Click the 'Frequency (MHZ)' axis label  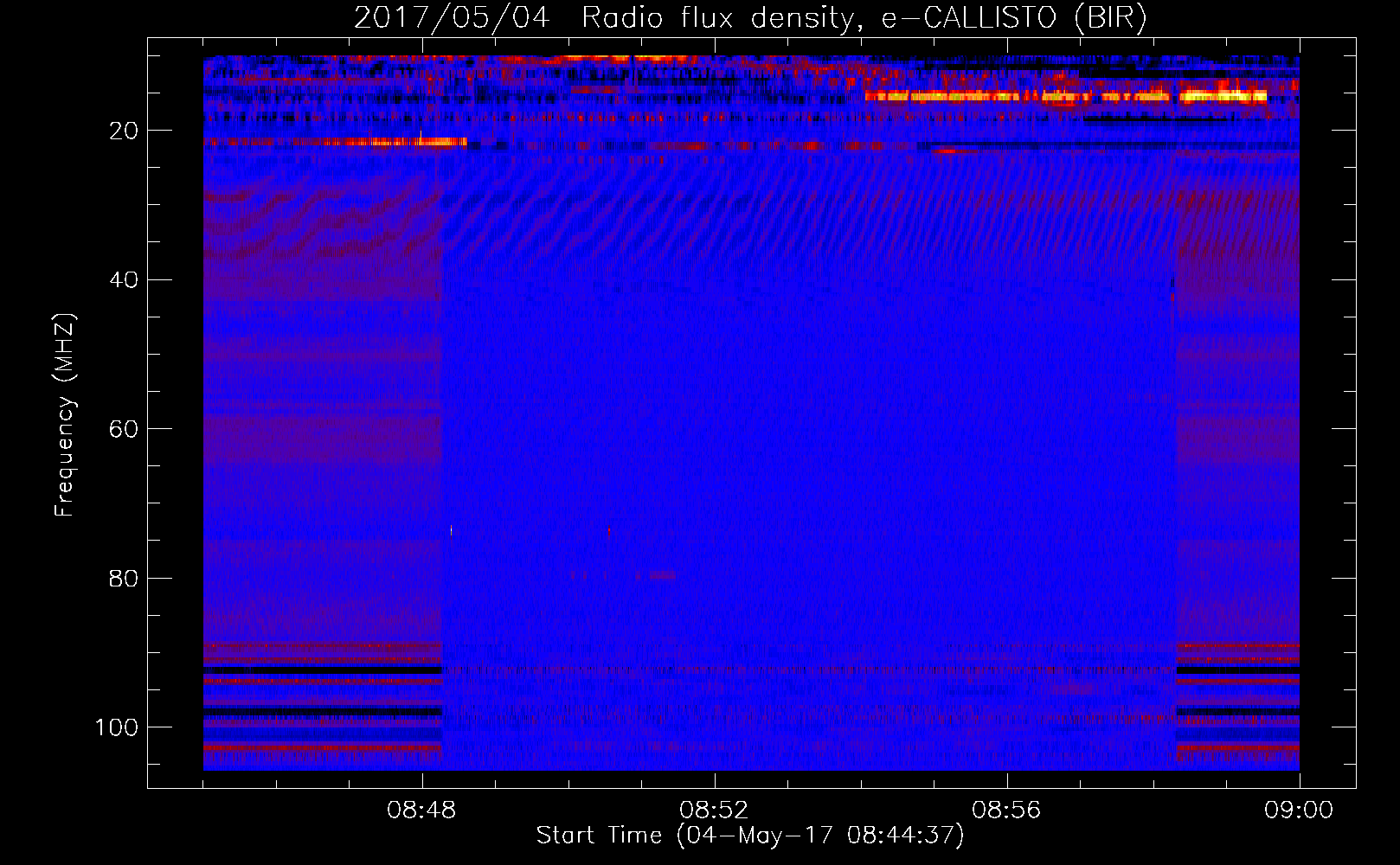point(65,415)
